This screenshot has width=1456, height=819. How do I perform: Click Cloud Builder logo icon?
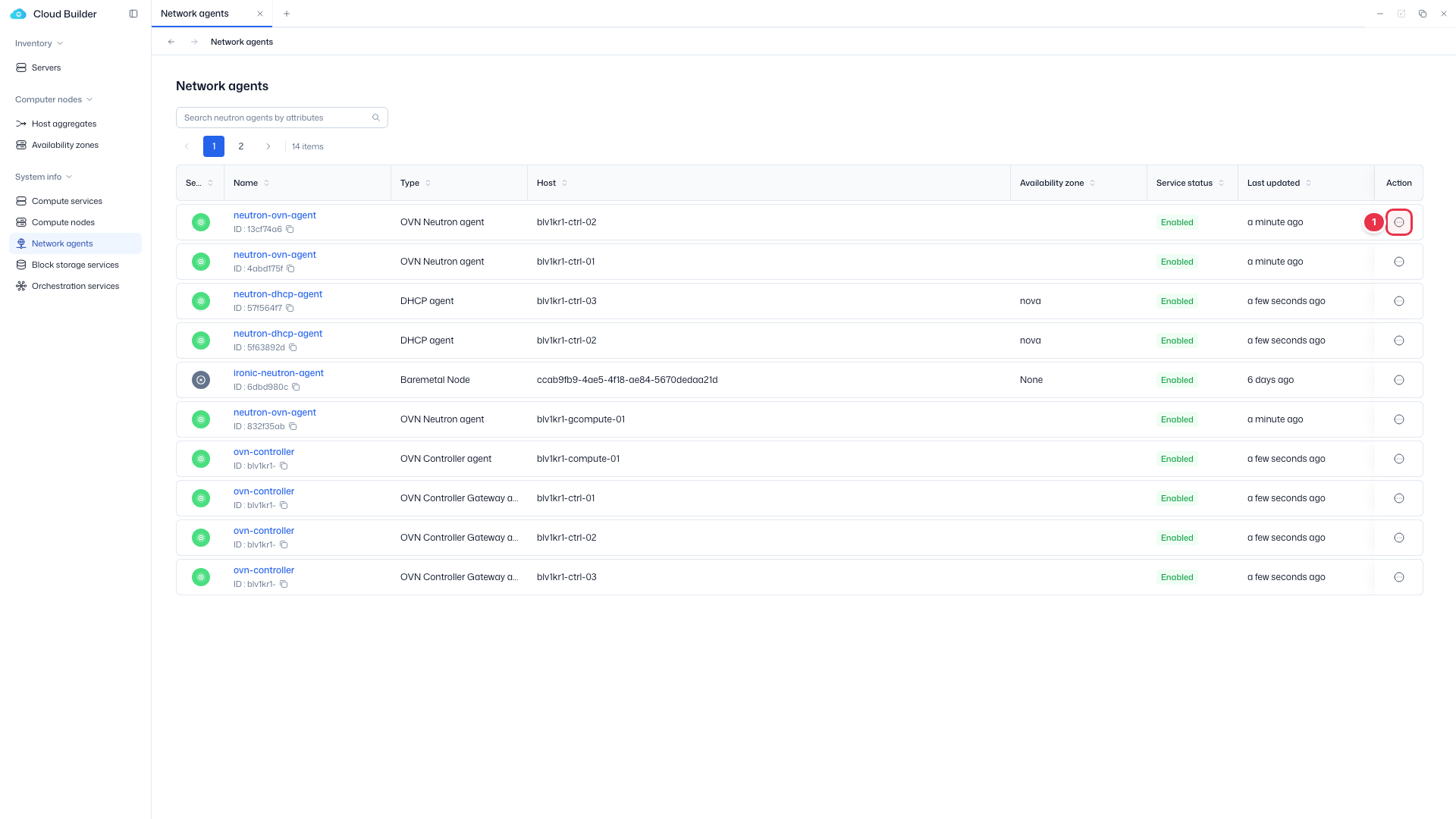click(x=18, y=14)
